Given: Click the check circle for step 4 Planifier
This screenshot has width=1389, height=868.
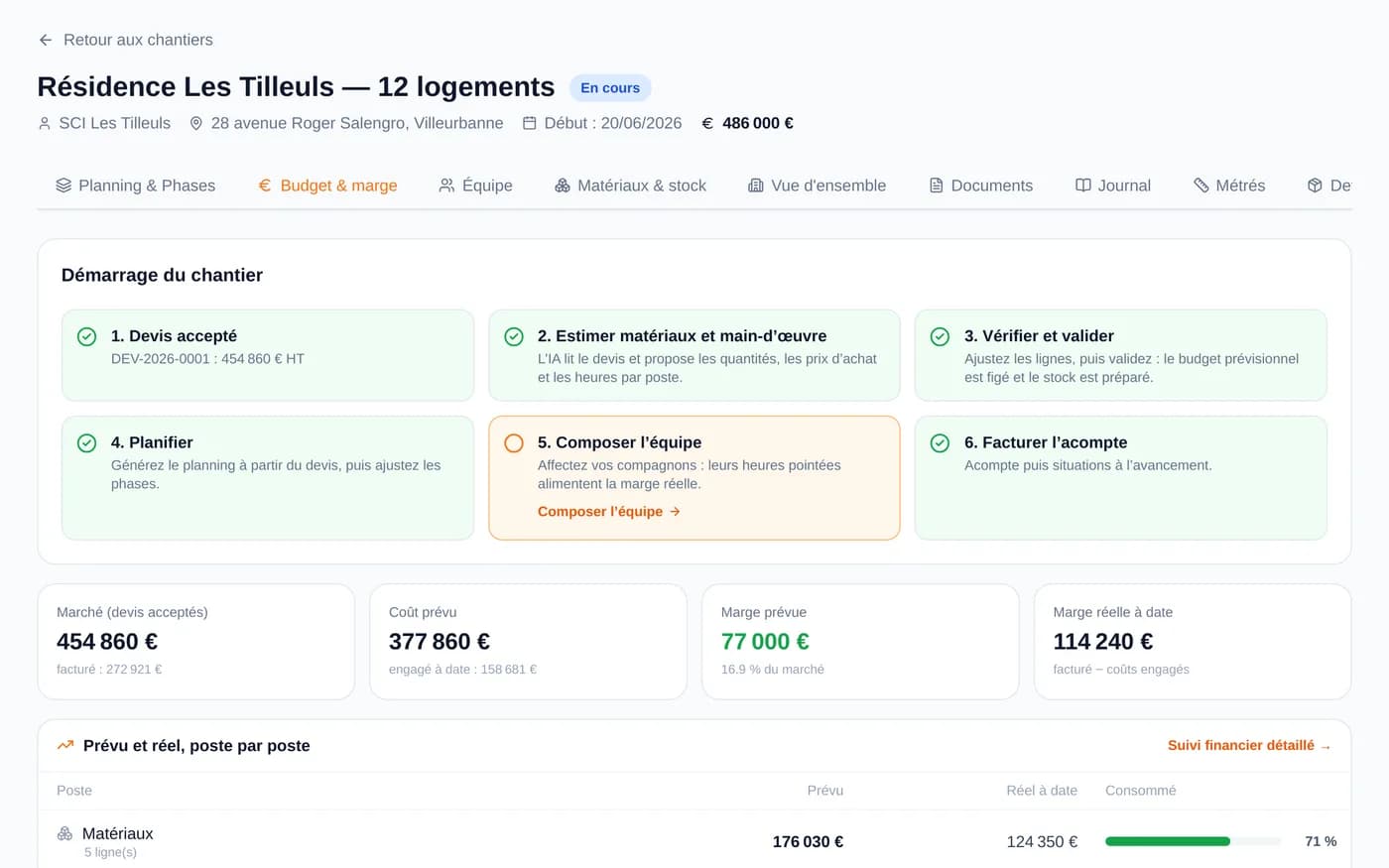Looking at the screenshot, I should coord(87,443).
